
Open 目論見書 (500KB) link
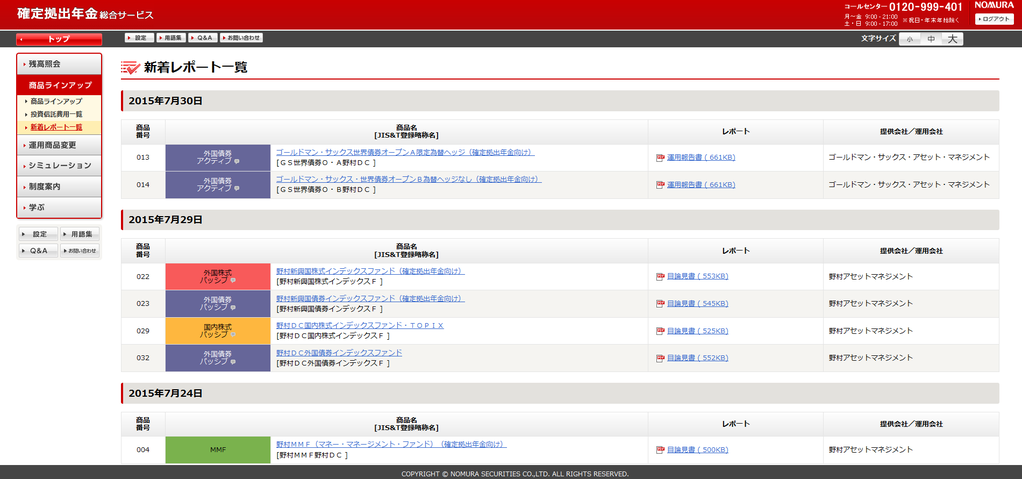(697, 450)
